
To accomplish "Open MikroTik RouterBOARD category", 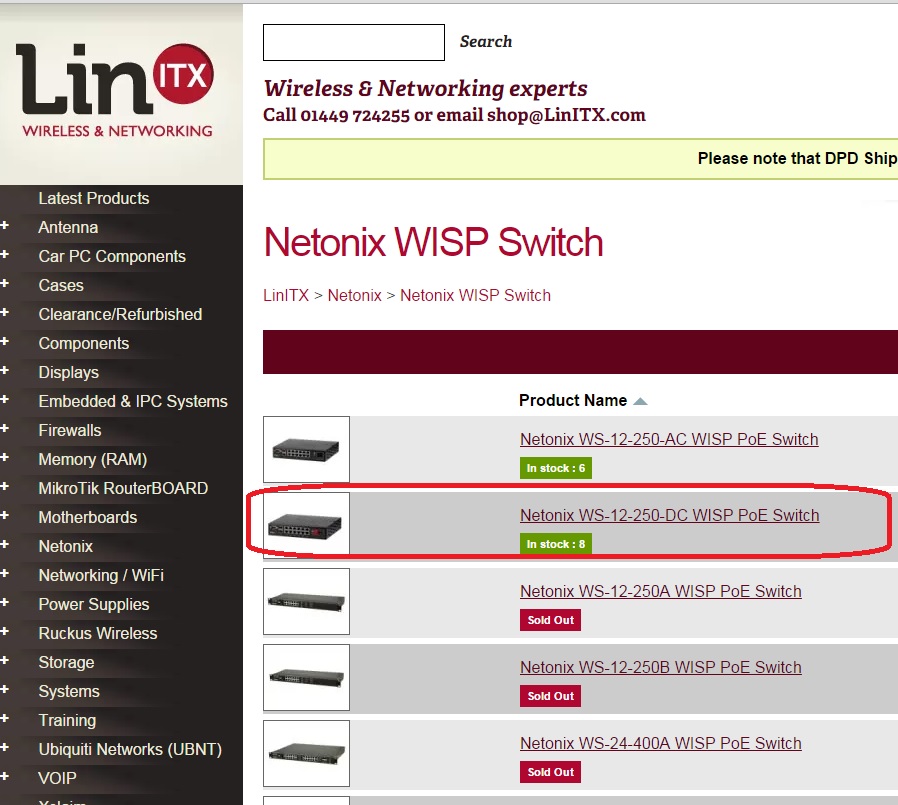I will click(x=123, y=488).
